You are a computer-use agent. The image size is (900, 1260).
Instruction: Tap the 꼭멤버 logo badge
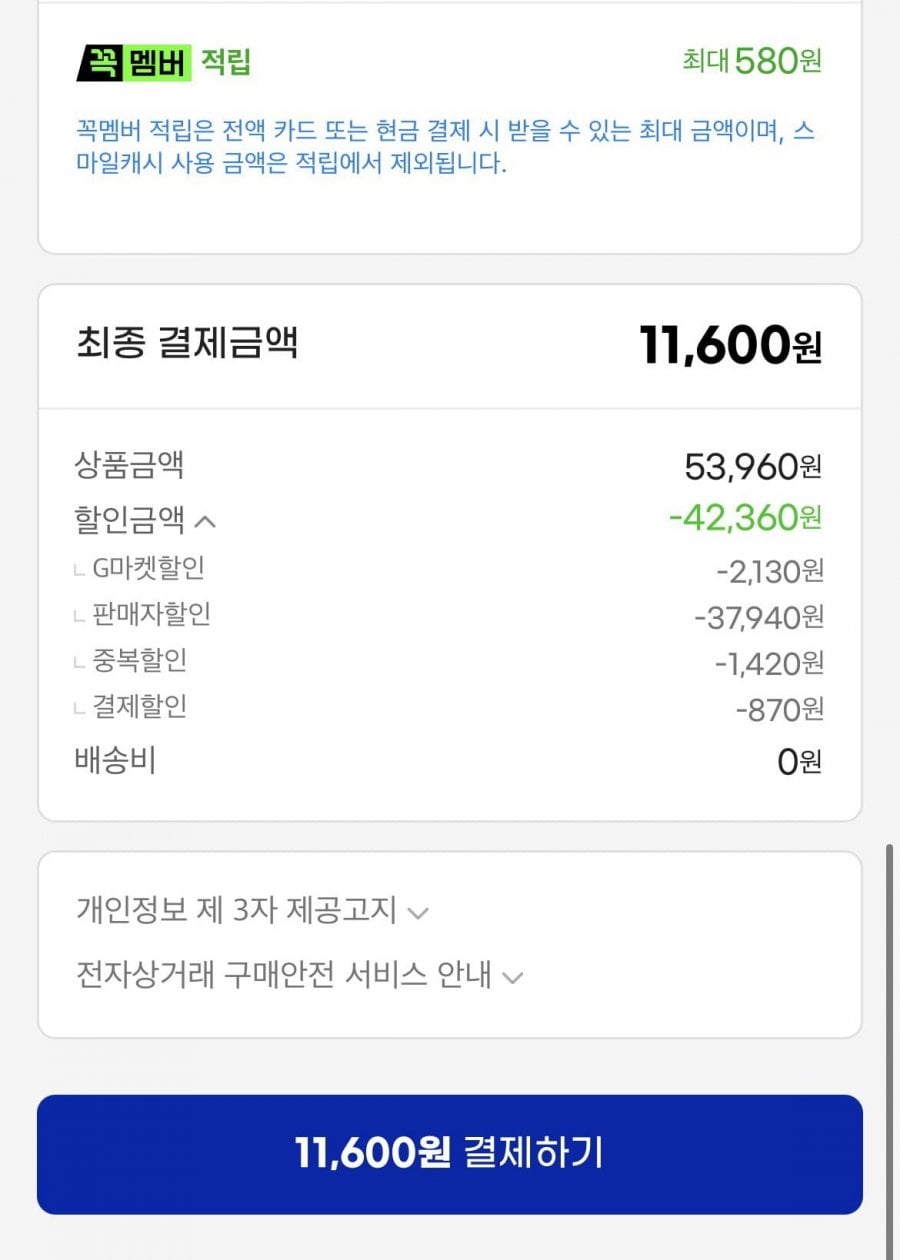[133, 63]
